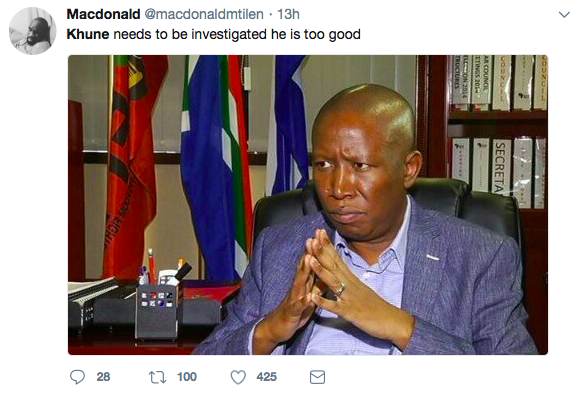Open the attached photo of man in blazer
Viewport: 583px width, 393px height.
(x=308, y=205)
